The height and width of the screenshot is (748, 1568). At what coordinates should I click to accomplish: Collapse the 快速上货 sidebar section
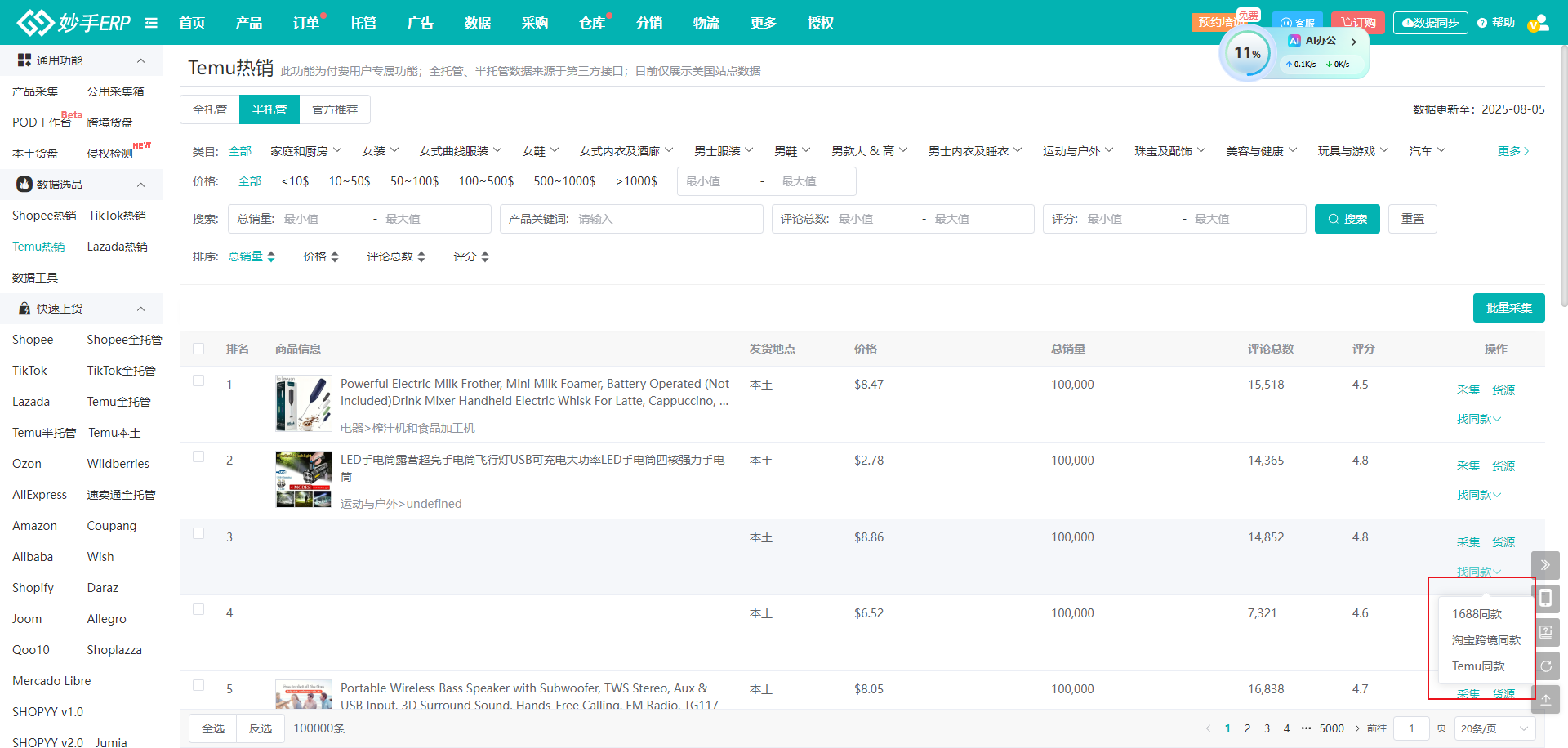140,309
